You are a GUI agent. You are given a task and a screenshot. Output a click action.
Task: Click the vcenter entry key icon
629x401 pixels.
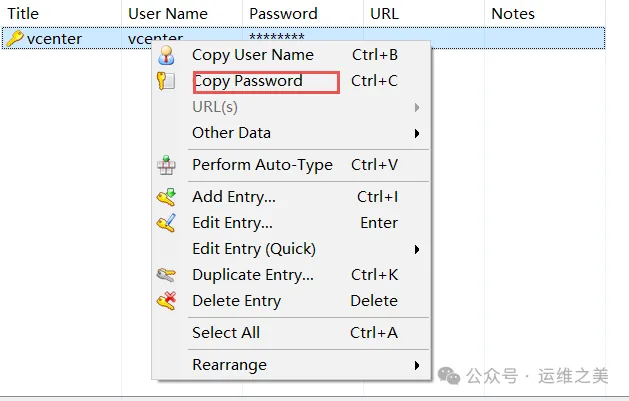[14, 39]
